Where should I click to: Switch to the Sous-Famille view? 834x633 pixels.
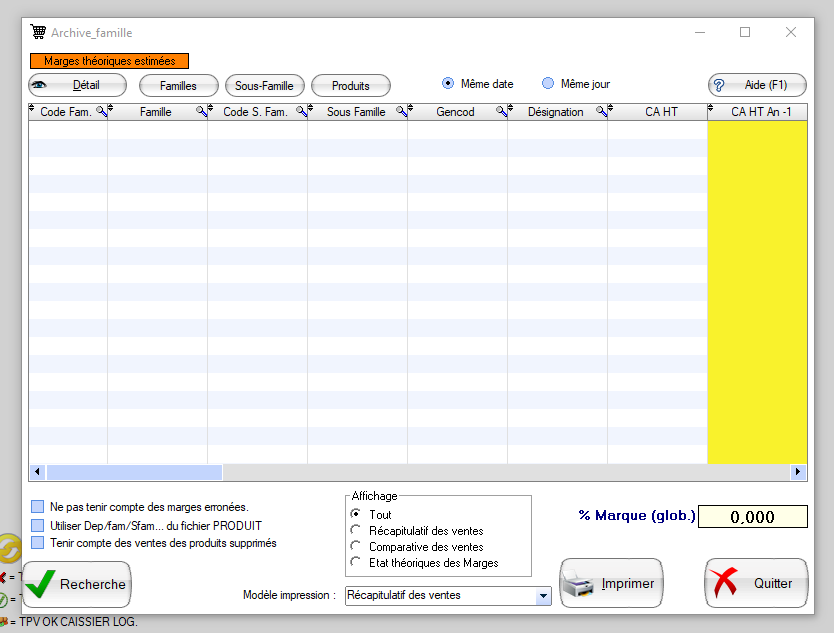pyautogui.click(x=264, y=86)
